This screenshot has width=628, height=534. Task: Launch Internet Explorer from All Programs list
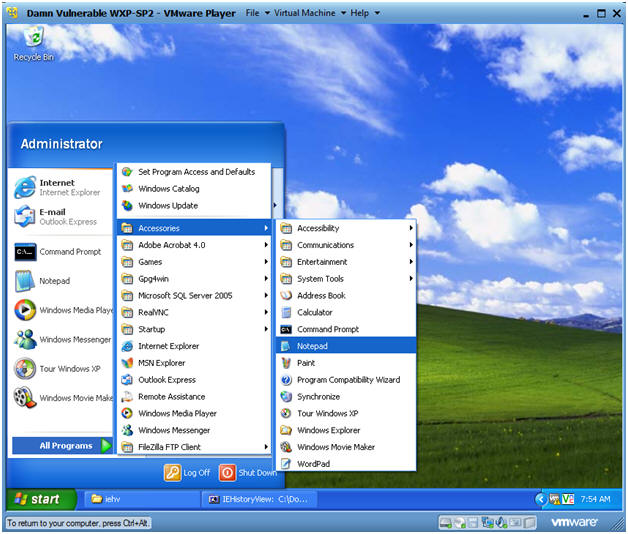pos(194,346)
